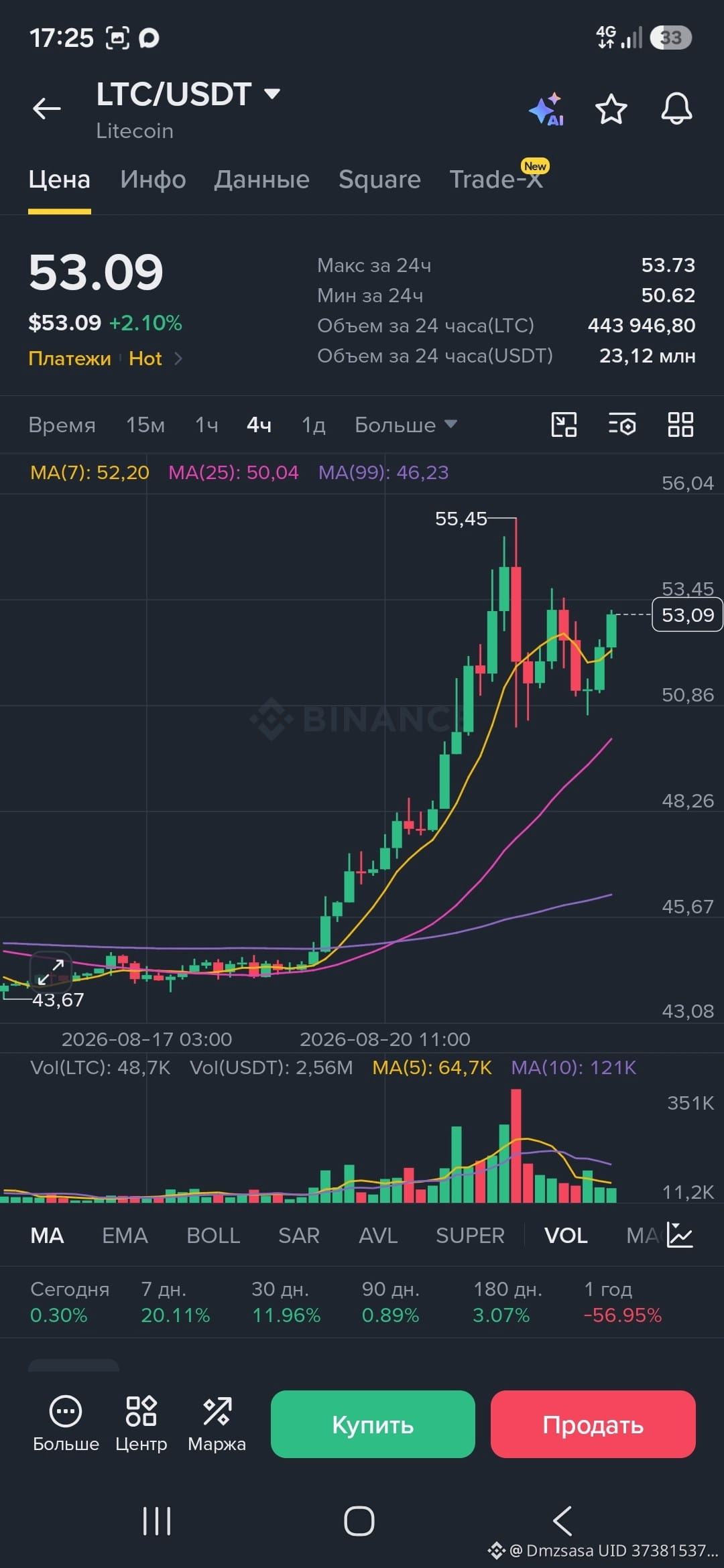Tap the Мин за 24ч value 50.62
This screenshot has width=724, height=1568.
tap(668, 296)
